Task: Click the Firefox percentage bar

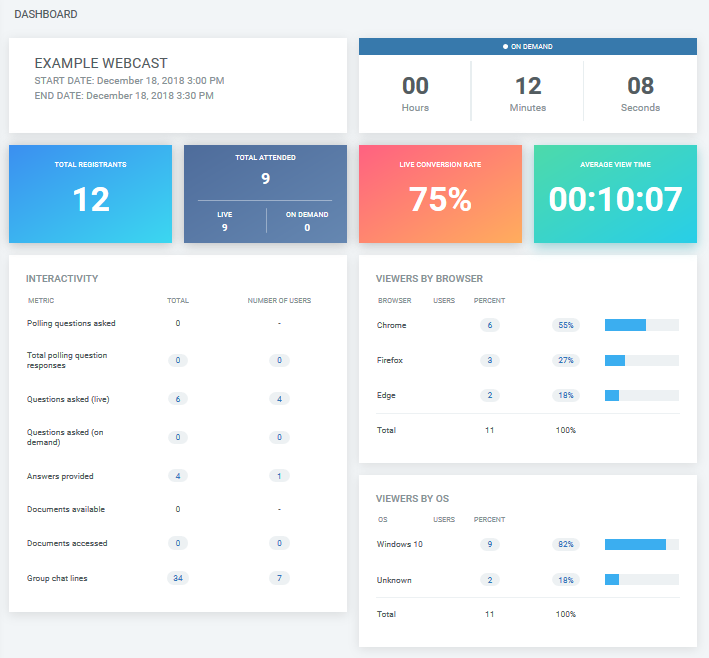Action: click(642, 360)
